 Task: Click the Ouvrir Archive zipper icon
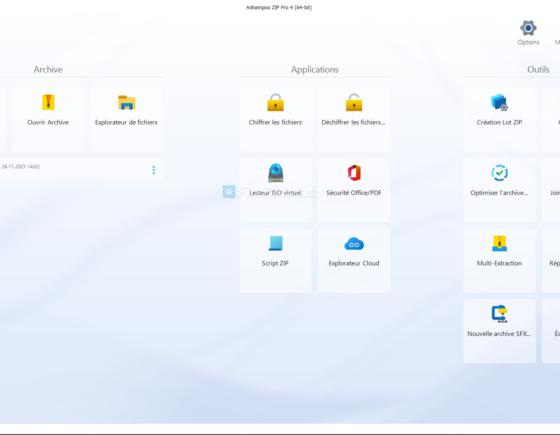pyautogui.click(x=48, y=102)
